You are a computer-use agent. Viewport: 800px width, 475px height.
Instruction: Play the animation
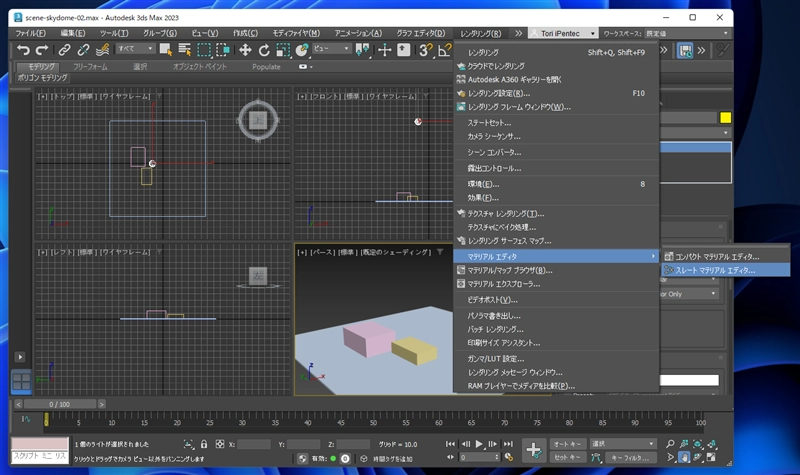479,444
